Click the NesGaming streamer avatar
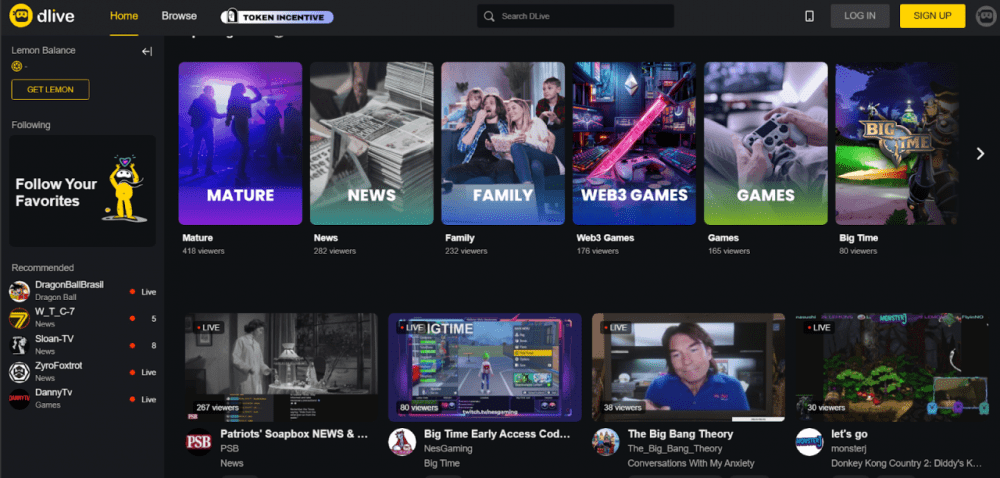The height and width of the screenshot is (478, 1000). (402, 442)
